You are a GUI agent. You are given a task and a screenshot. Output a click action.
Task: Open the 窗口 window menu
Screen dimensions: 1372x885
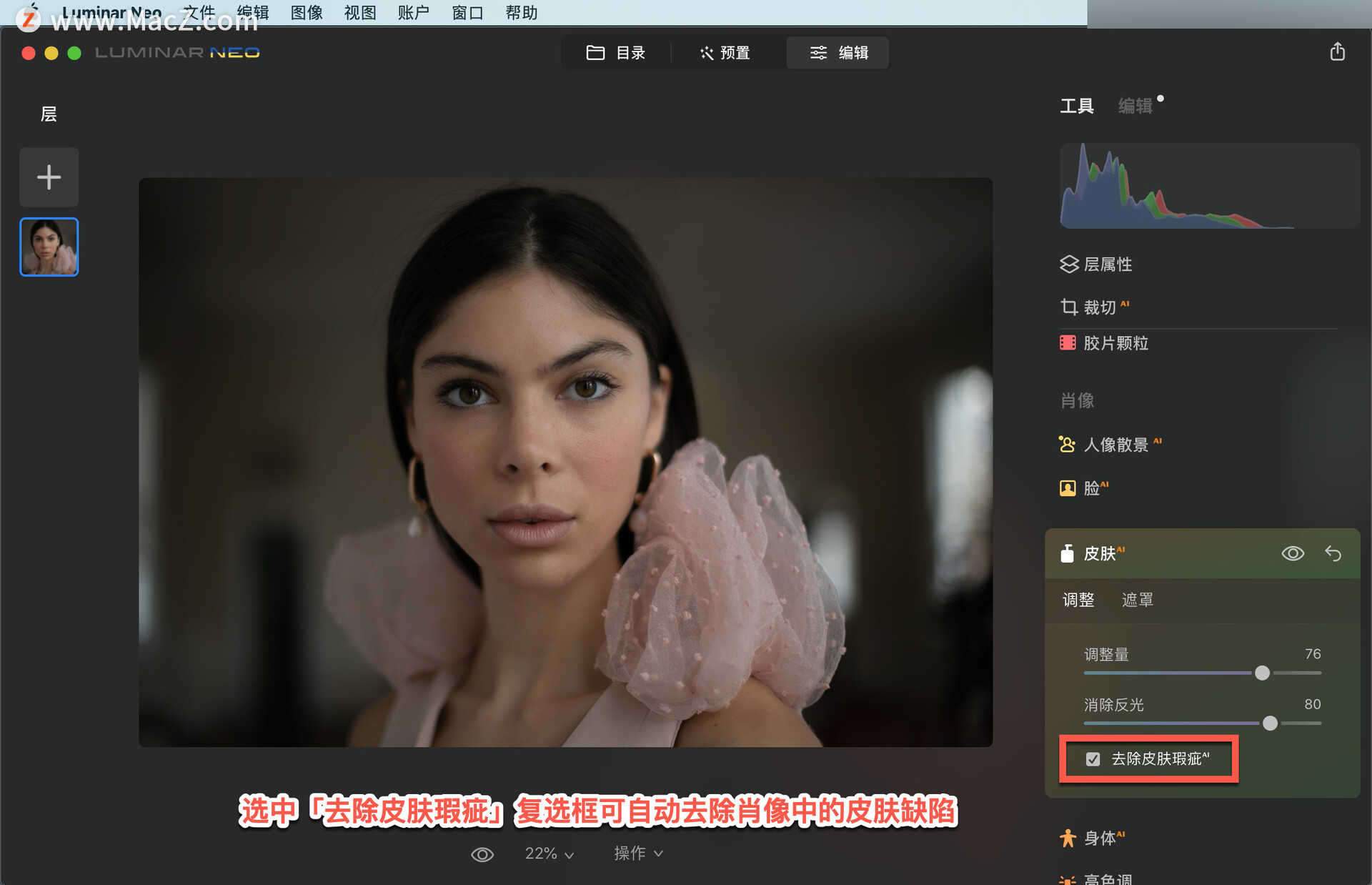tap(467, 13)
